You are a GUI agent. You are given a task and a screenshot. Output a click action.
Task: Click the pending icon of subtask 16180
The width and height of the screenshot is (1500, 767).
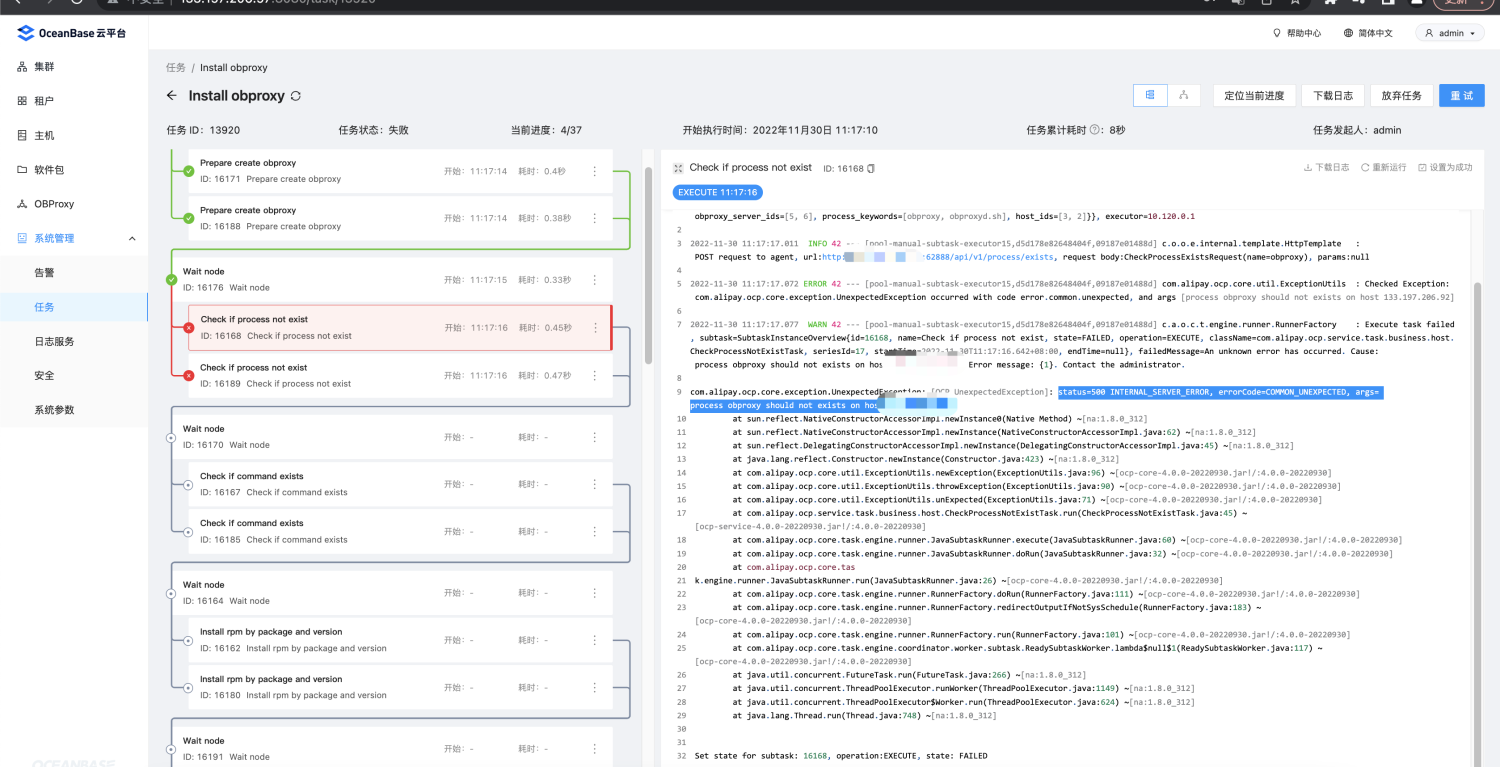(x=188, y=687)
